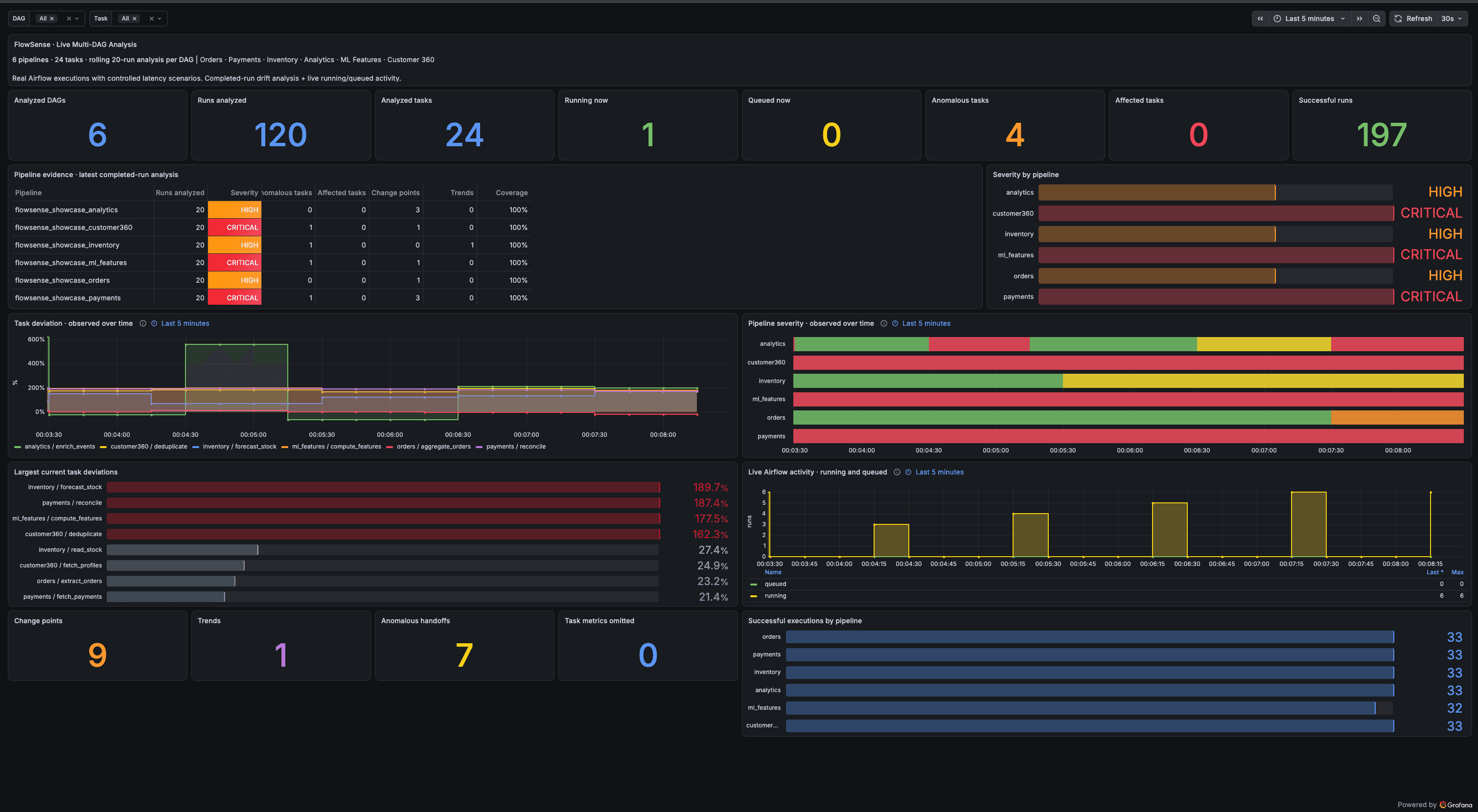Sort table by Severity column header
This screenshot has height=812, width=1478.
point(244,193)
